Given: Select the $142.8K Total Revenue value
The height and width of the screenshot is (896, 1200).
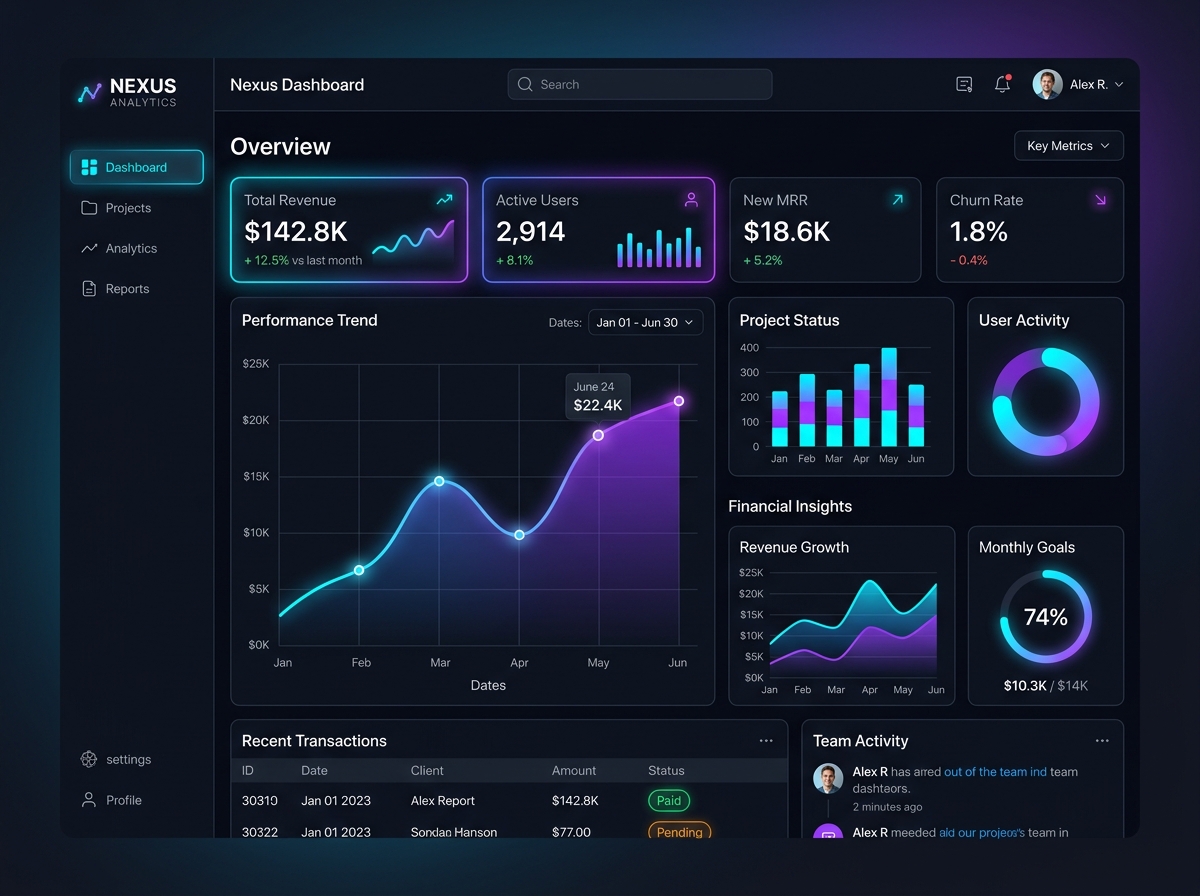Looking at the screenshot, I should coord(296,231).
